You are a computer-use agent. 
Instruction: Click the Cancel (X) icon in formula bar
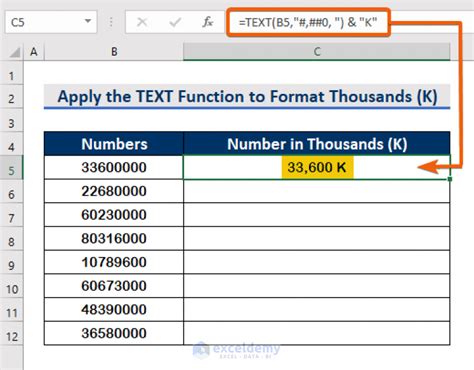142,22
